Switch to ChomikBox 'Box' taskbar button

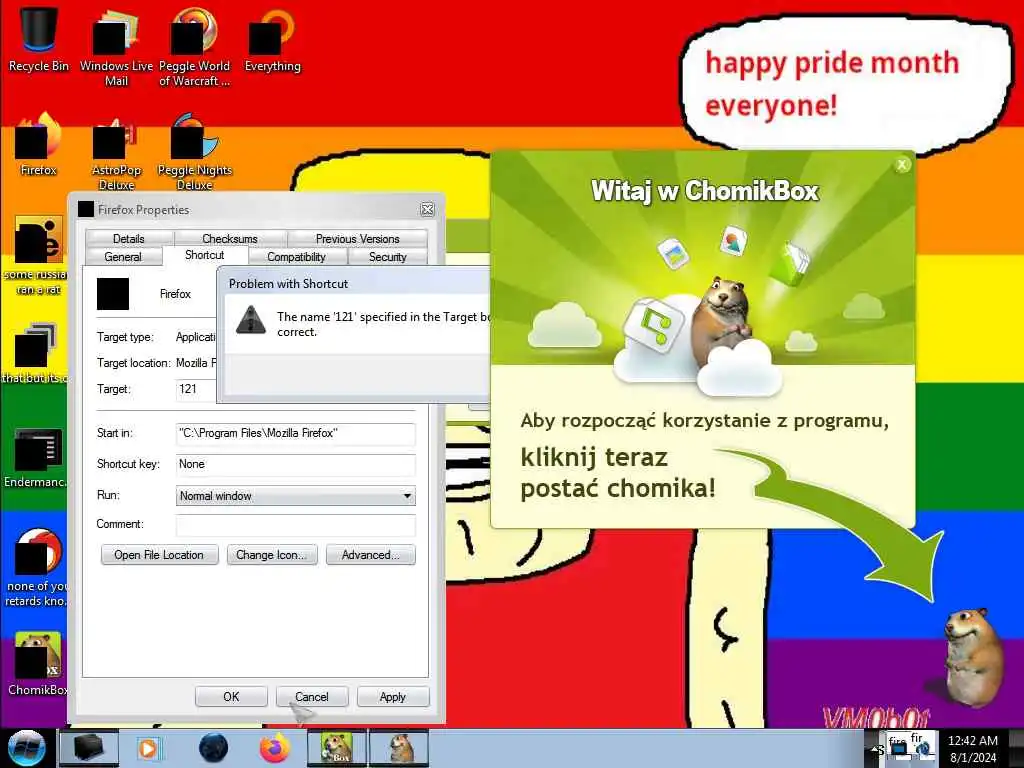[336, 748]
